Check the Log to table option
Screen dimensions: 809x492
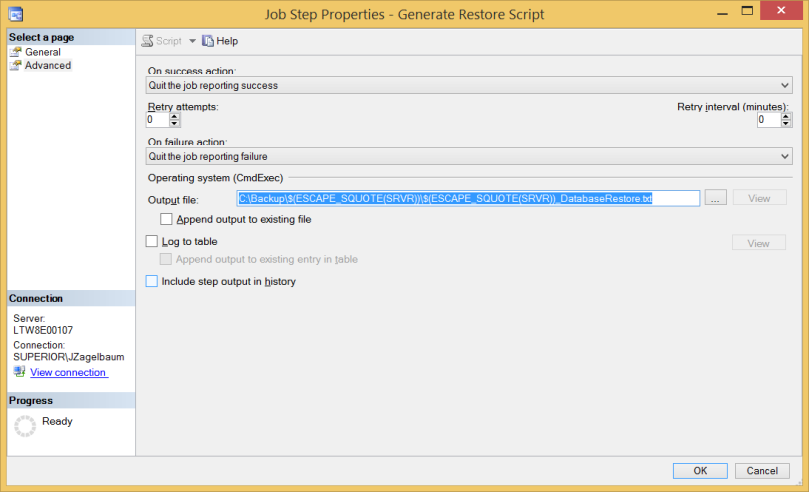pyautogui.click(x=152, y=241)
